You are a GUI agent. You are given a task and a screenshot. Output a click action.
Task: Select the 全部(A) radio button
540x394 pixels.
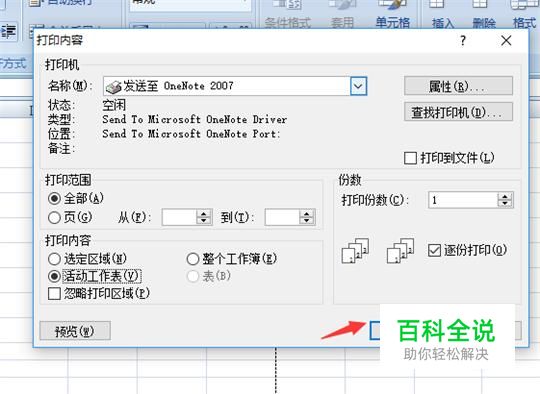54,199
